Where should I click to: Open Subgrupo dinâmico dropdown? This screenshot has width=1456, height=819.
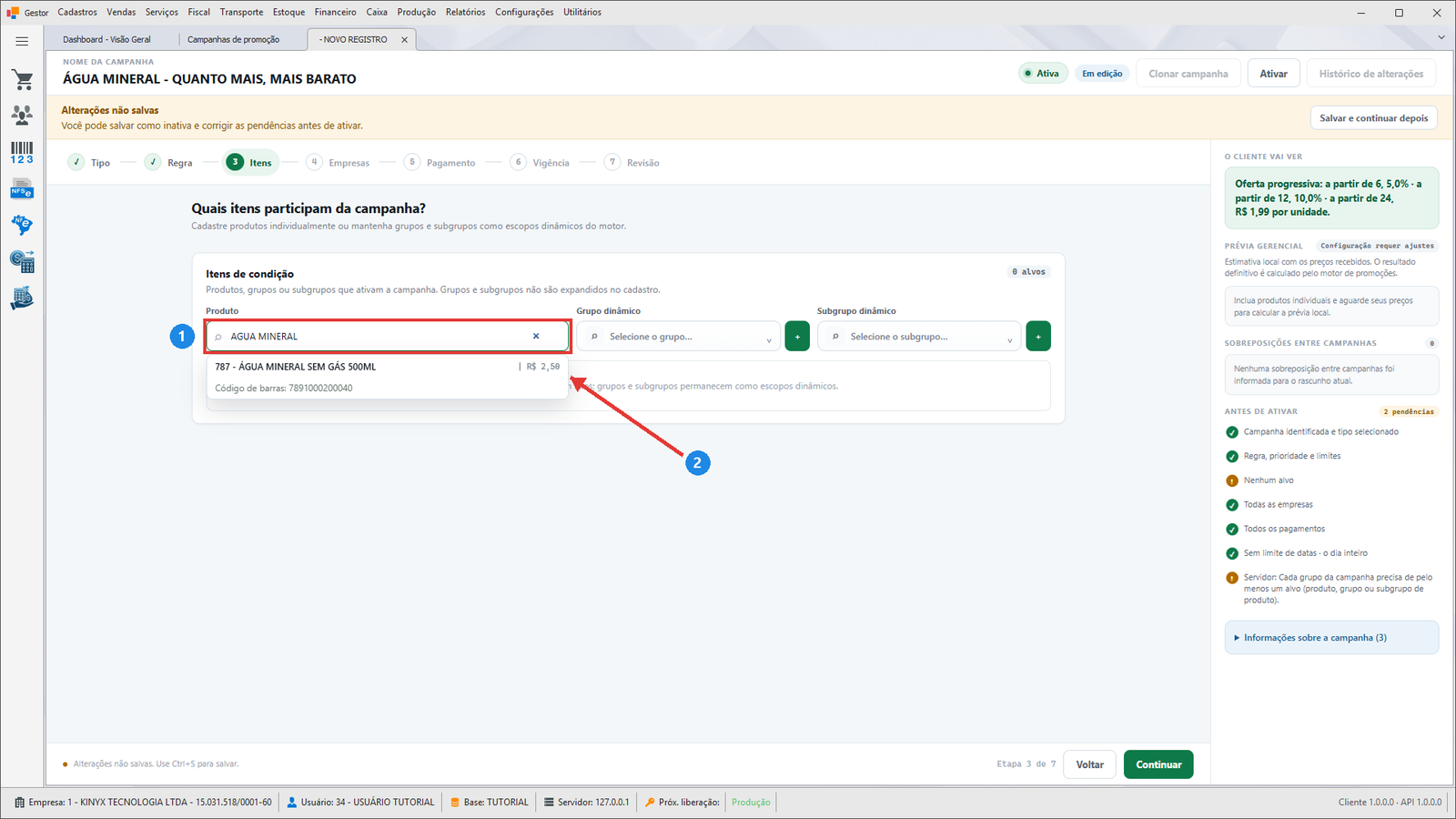click(x=919, y=337)
